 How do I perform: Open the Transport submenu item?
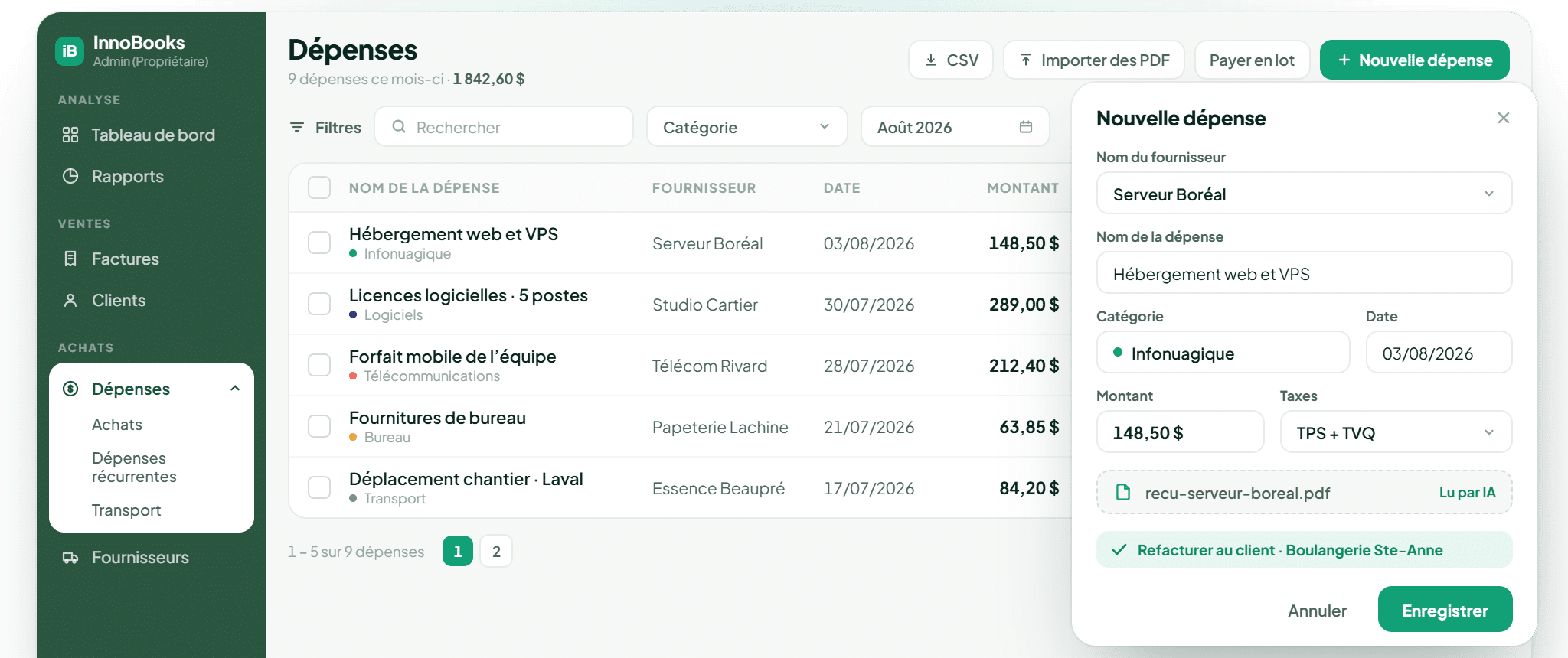126,510
